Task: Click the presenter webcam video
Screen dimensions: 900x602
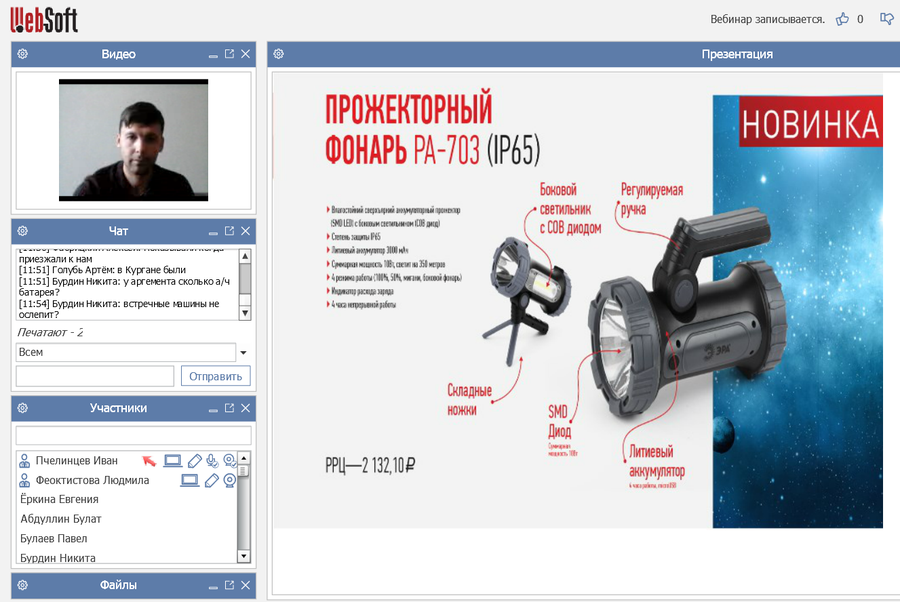Action: pos(134,140)
